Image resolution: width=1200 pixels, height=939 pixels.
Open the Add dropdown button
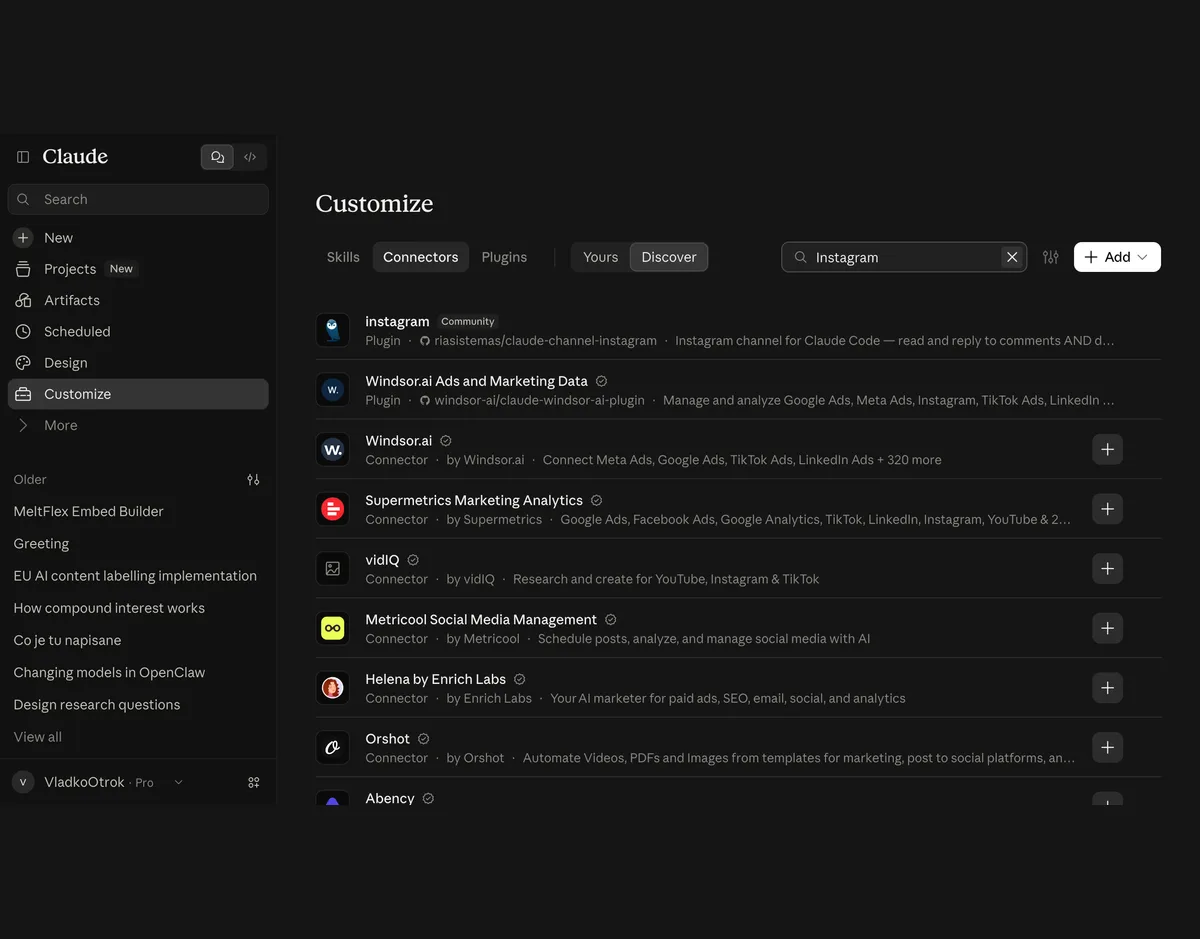[x=1117, y=257]
